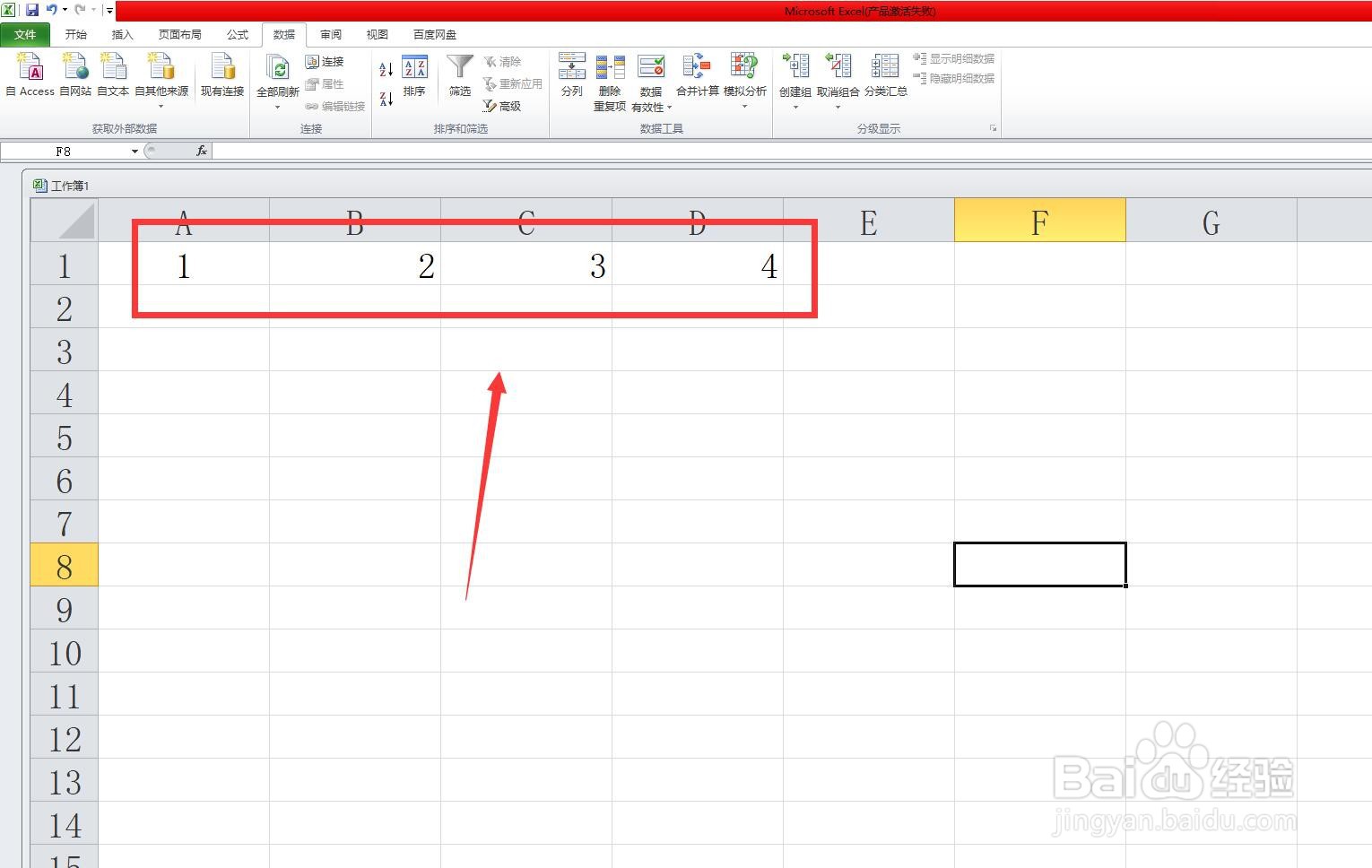The image size is (1372, 868).
Task: Import data from text file (自文本)
Action: click(113, 74)
